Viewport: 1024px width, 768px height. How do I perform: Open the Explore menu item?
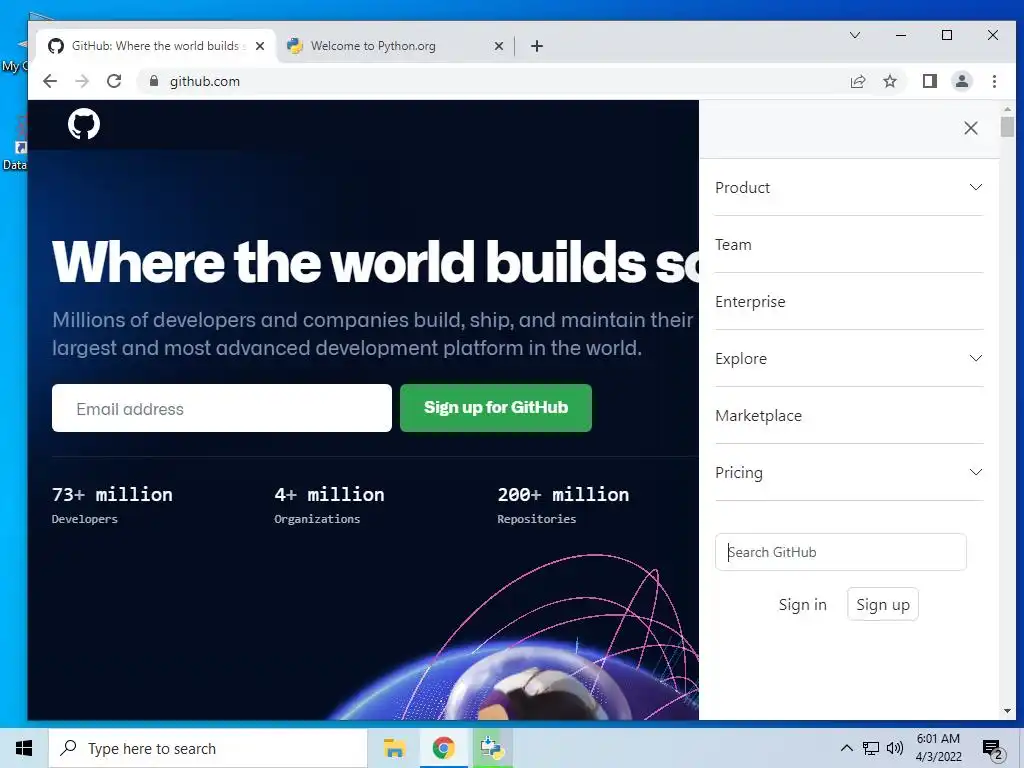point(849,359)
